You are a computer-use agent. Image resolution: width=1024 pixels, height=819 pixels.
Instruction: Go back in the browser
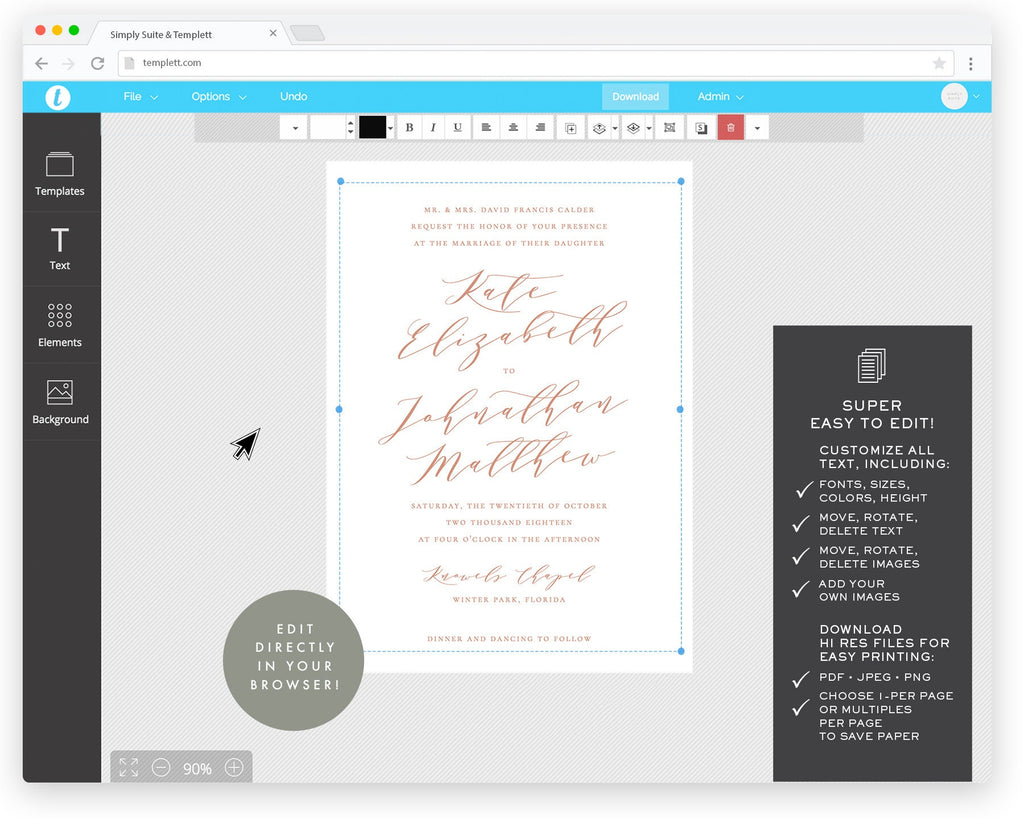41,63
